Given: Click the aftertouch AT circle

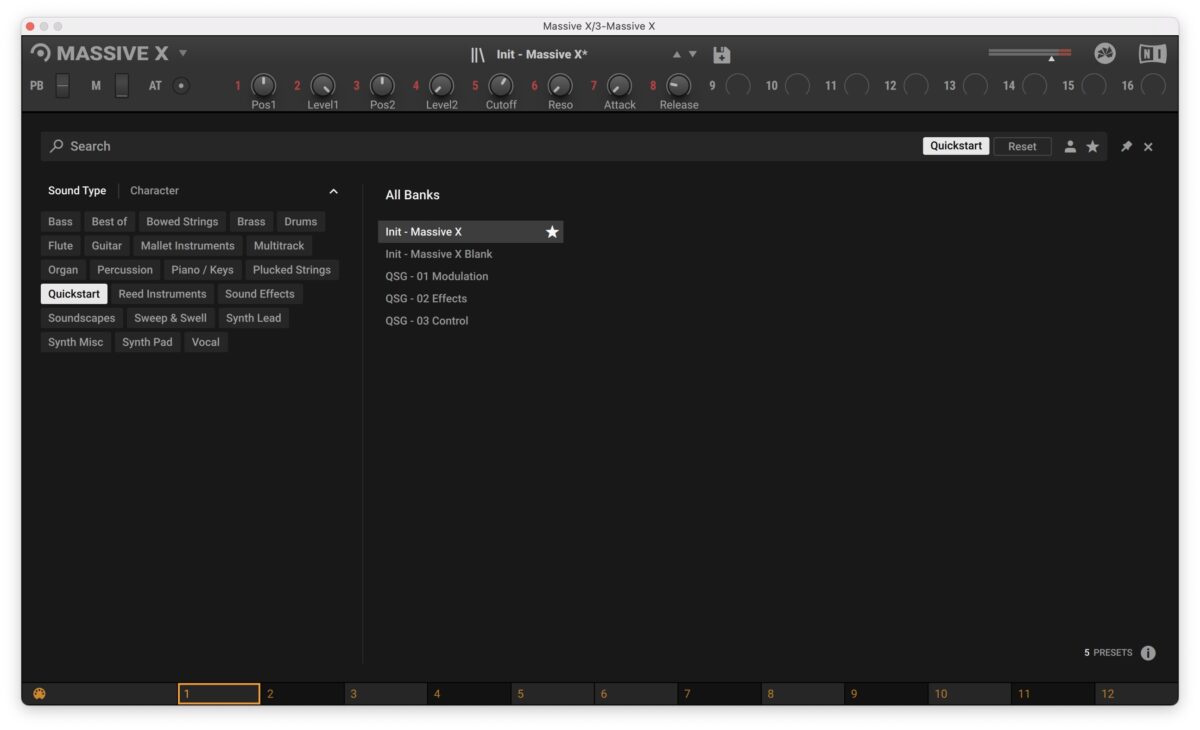Looking at the screenshot, I should tap(181, 86).
